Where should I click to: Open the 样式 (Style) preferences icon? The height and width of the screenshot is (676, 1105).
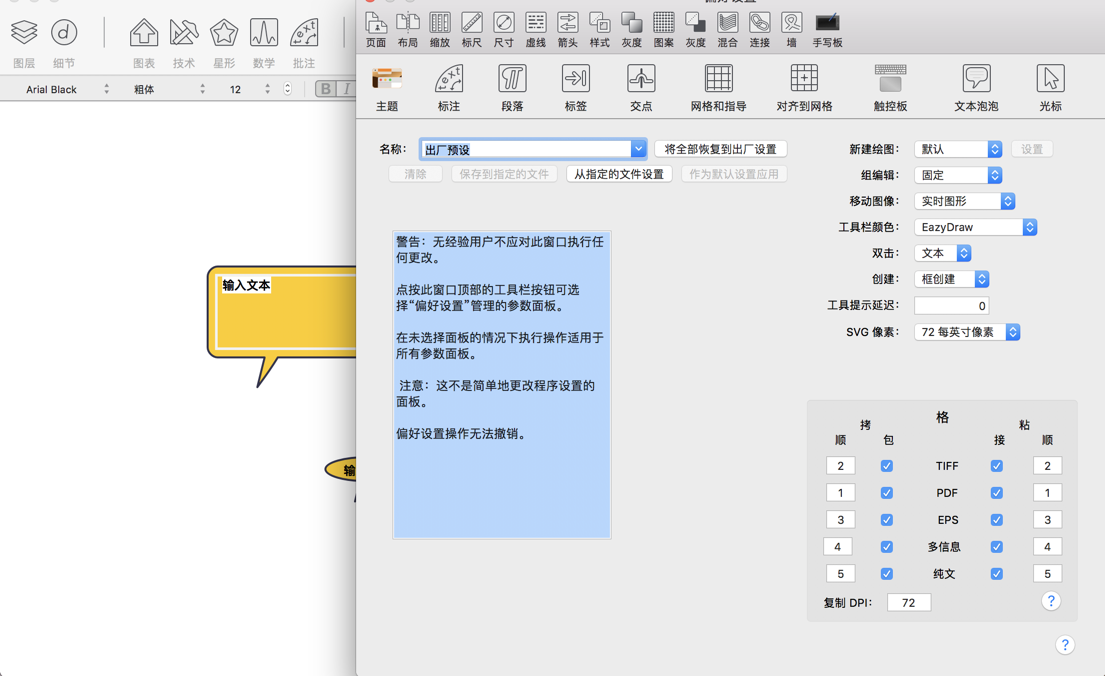(599, 29)
